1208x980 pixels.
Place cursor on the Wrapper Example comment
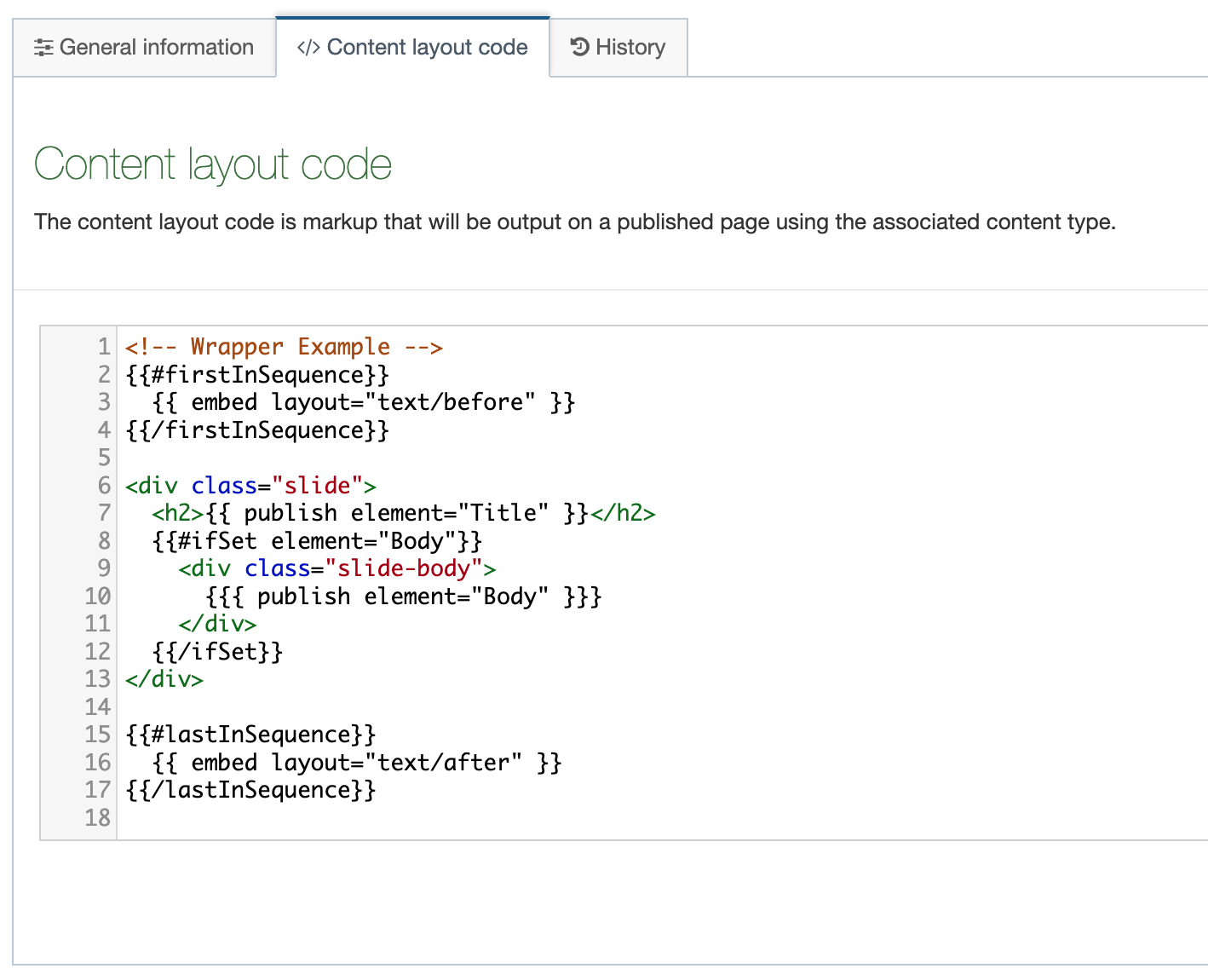click(x=286, y=347)
